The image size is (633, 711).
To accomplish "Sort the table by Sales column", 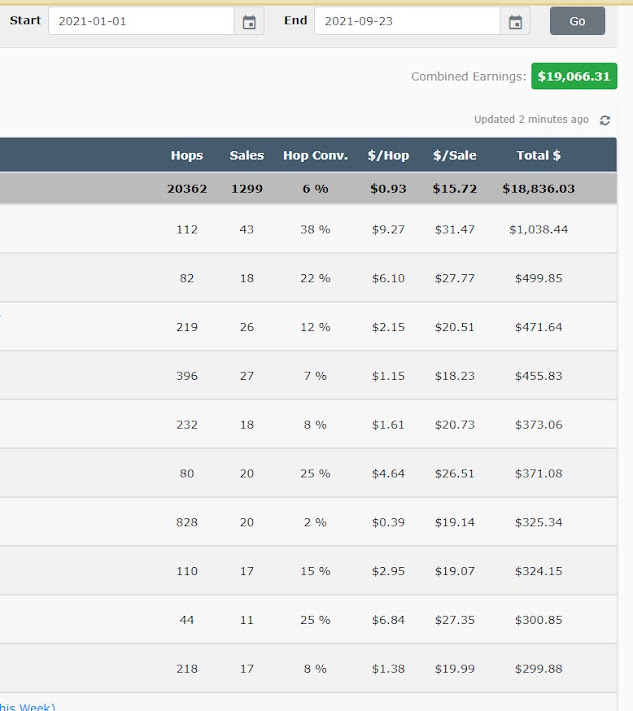I will [x=247, y=155].
